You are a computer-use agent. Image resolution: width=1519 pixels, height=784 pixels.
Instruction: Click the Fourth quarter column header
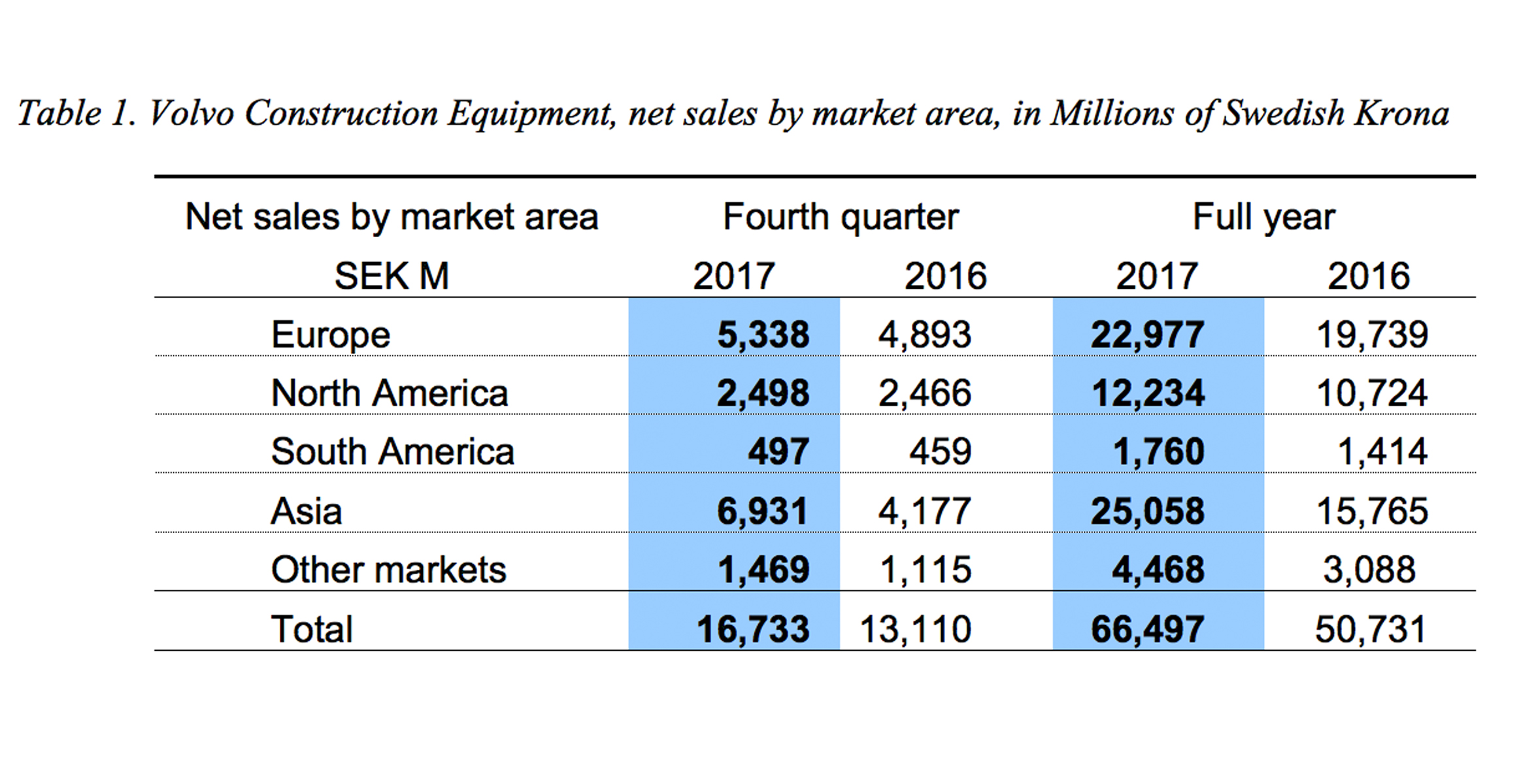840,216
